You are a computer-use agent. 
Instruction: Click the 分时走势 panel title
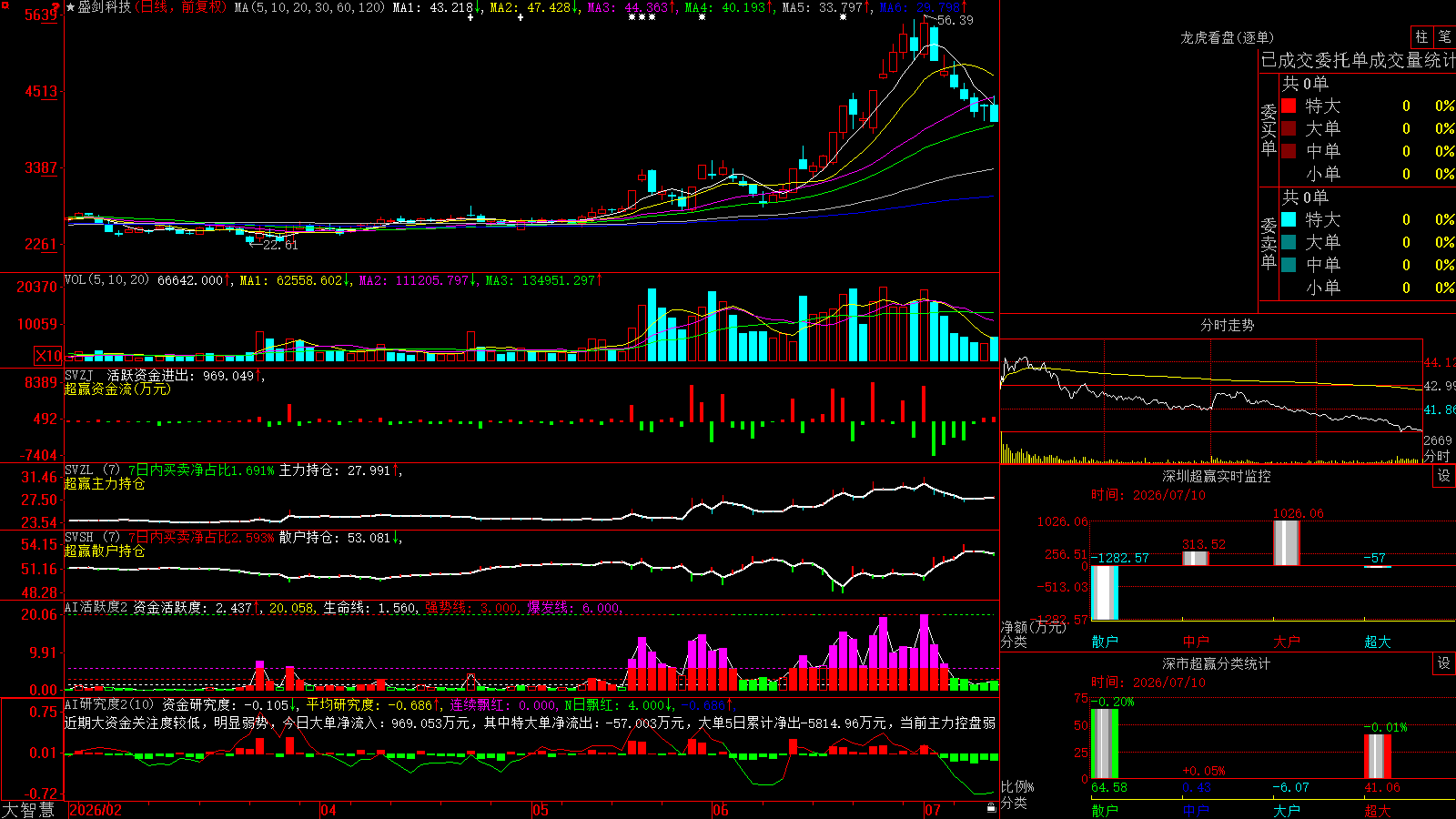coord(1227,325)
